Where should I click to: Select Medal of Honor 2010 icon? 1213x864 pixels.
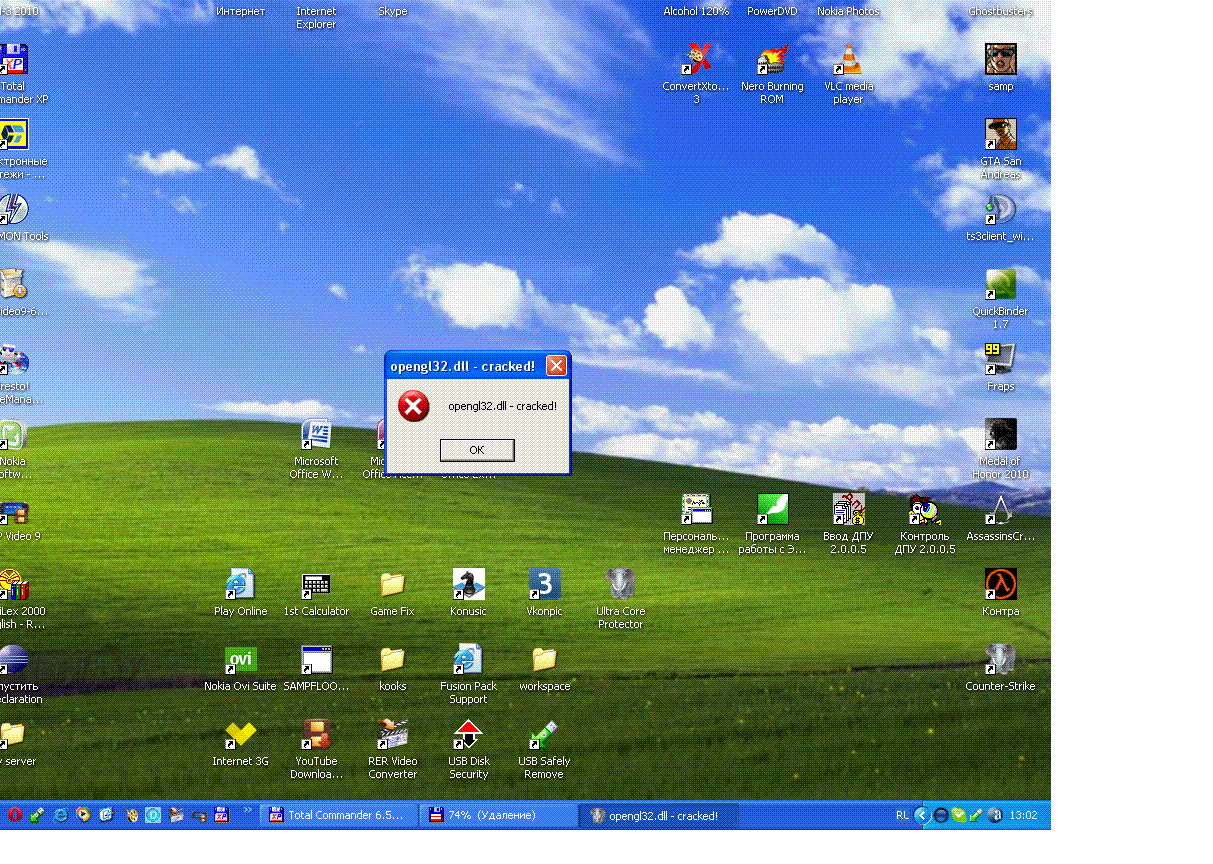point(1000,450)
